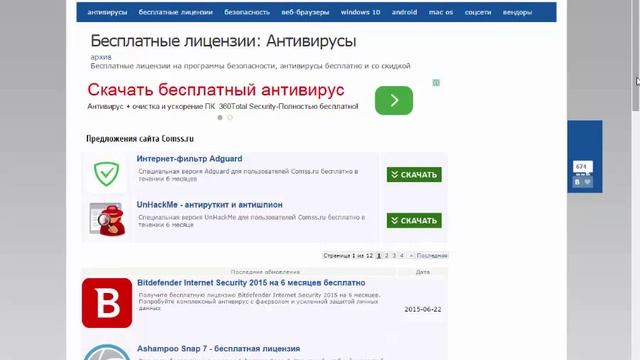This screenshot has height=360, width=640.
Task: Click the green arrow button in the ad
Action: [394, 100]
